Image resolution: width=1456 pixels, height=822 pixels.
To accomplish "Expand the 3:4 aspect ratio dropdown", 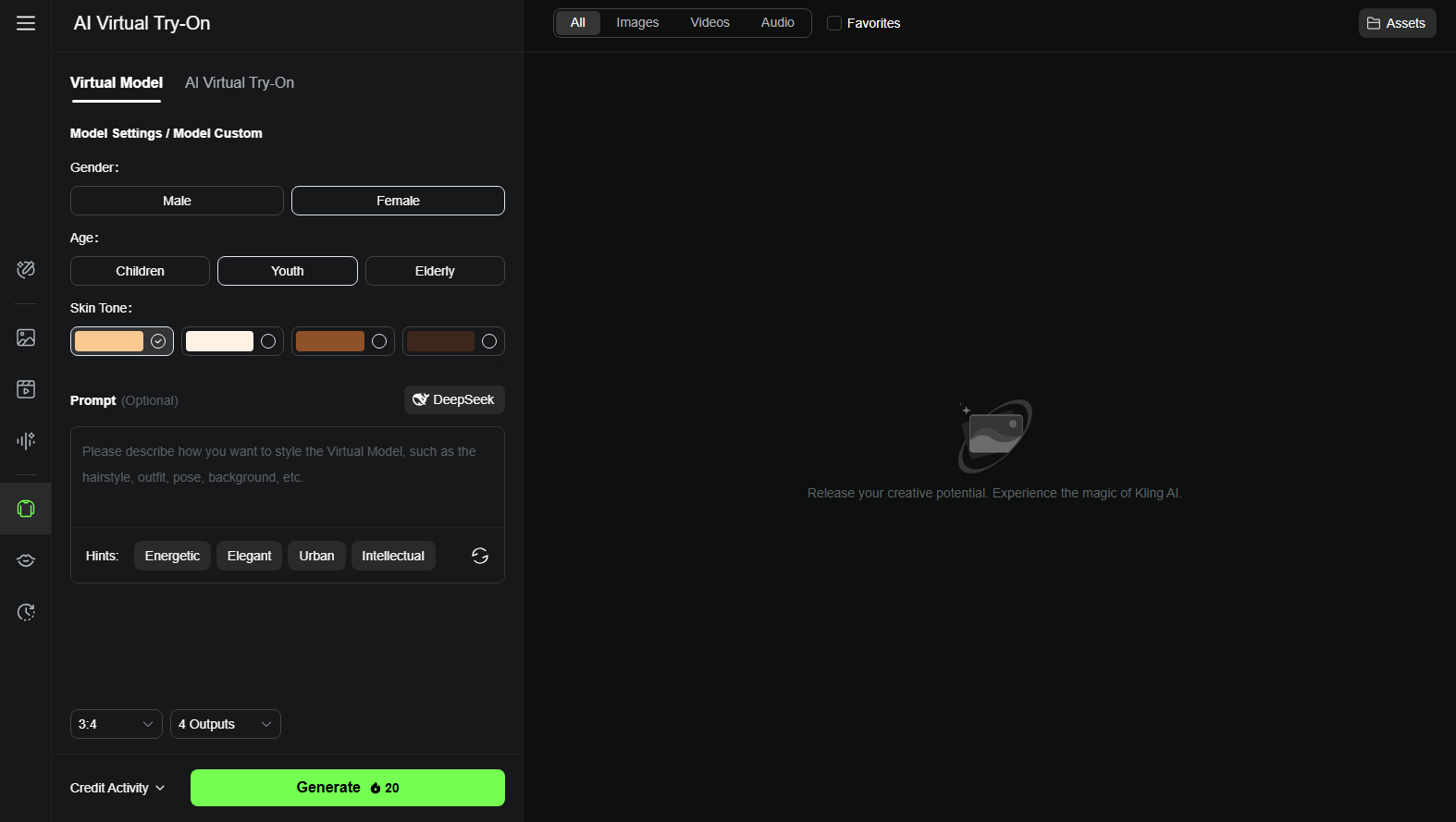I will (116, 724).
